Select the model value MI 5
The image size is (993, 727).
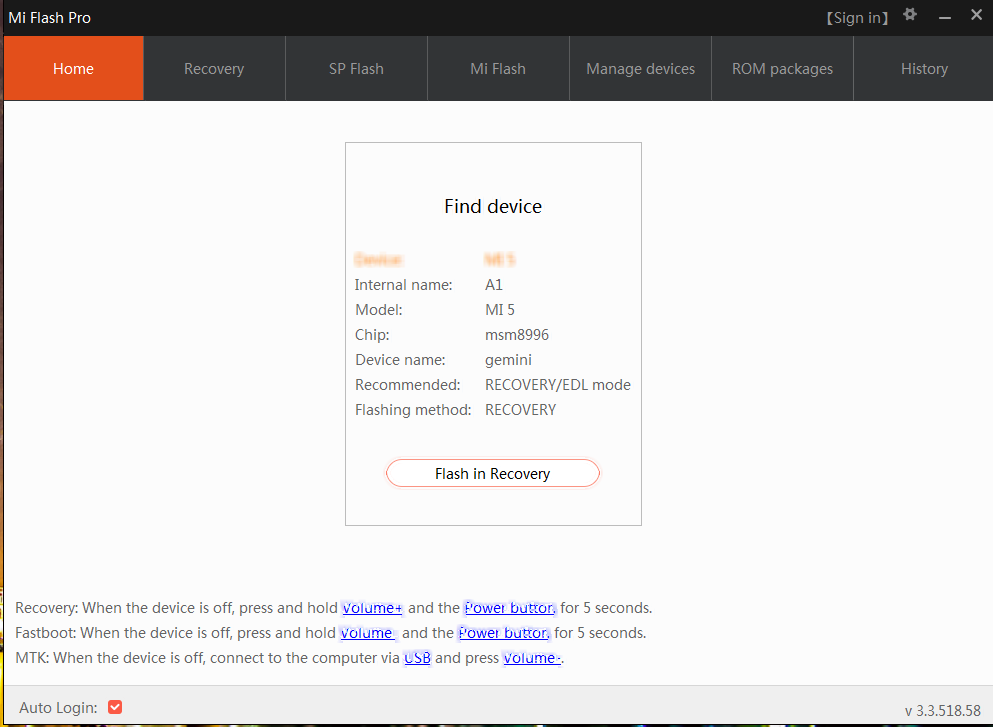(x=500, y=310)
